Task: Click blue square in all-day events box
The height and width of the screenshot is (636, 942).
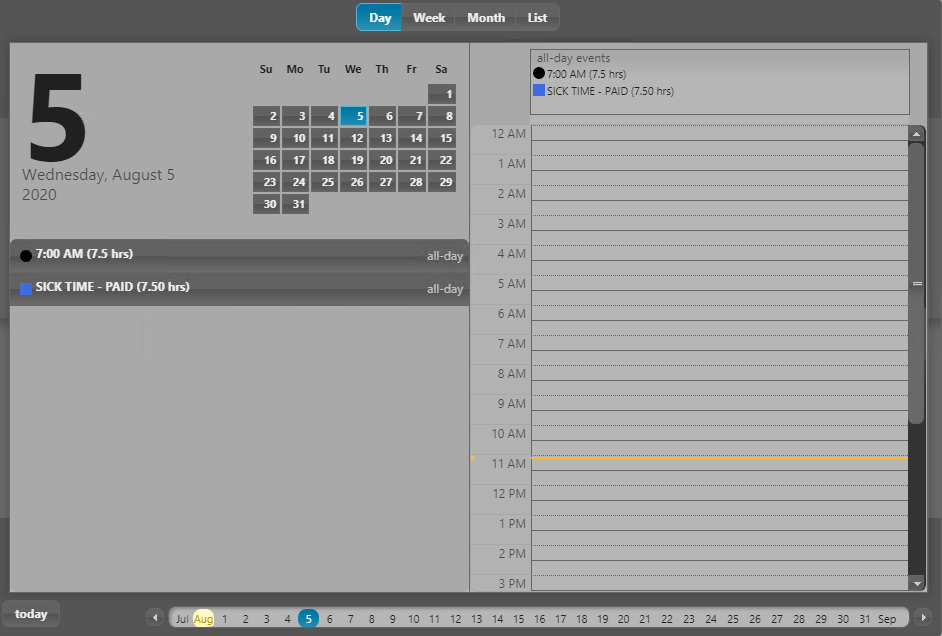Action: 539,90
